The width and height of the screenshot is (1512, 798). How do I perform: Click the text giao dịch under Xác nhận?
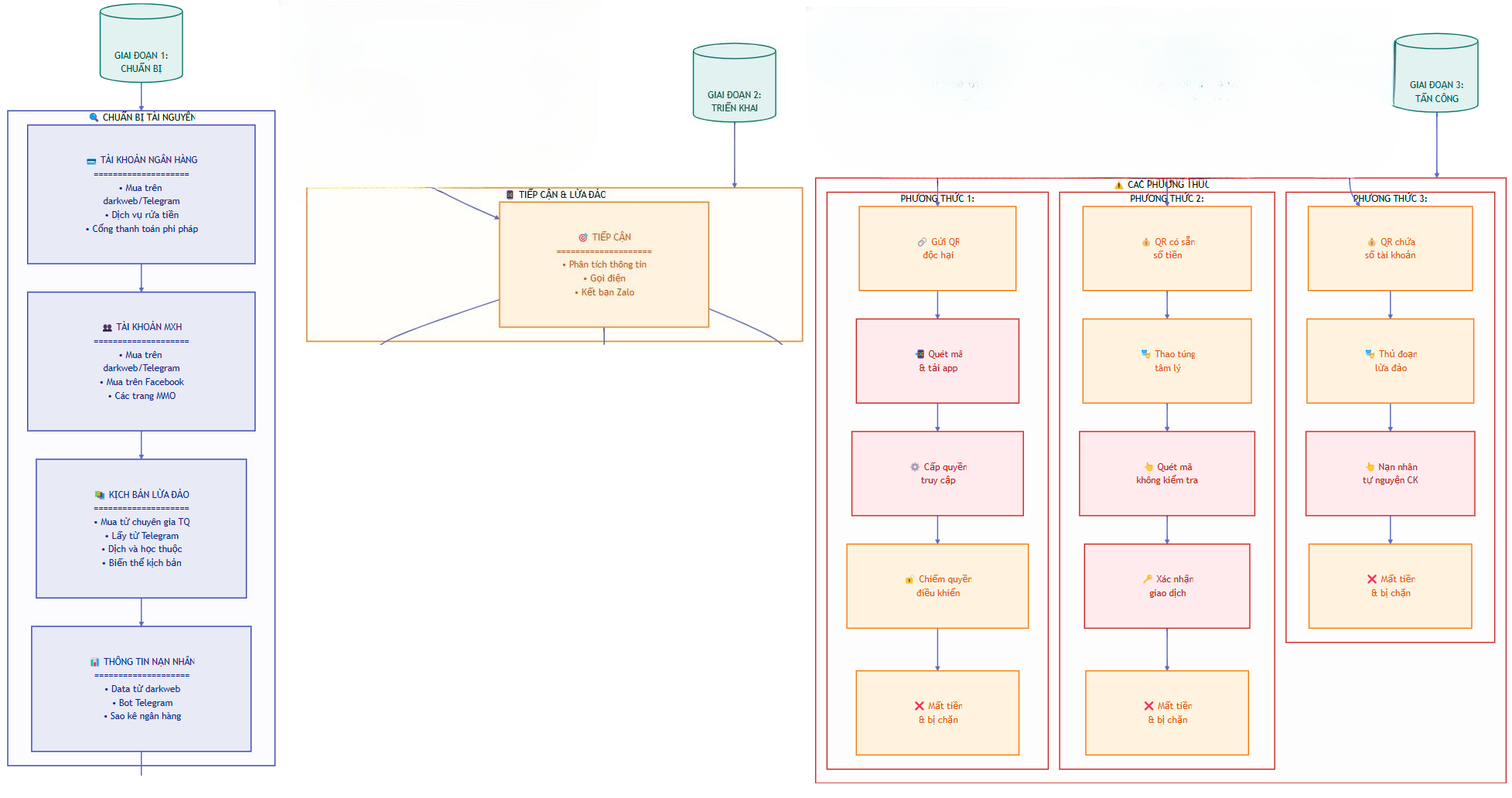(x=1167, y=593)
